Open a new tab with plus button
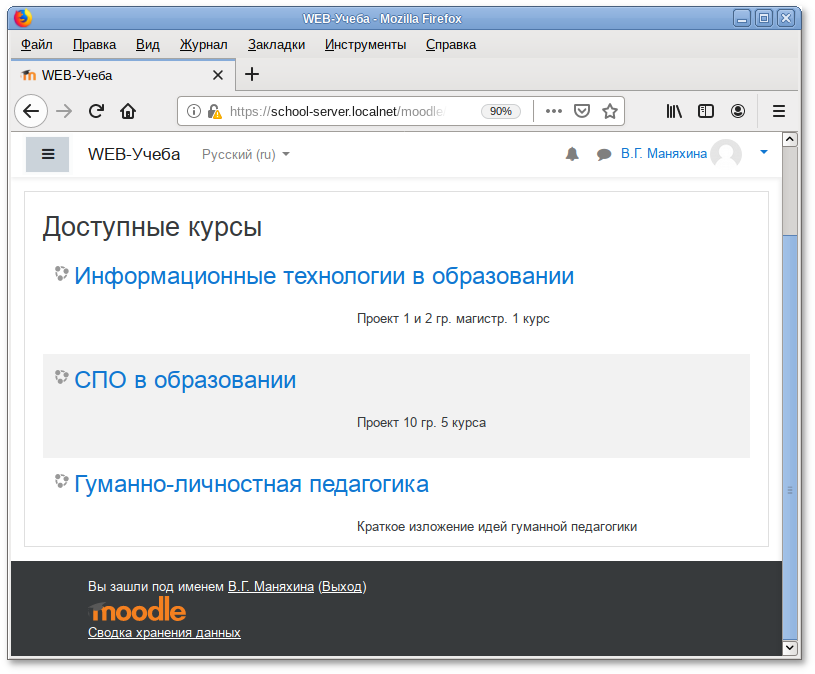This screenshot has height=674, width=815. pos(252,74)
